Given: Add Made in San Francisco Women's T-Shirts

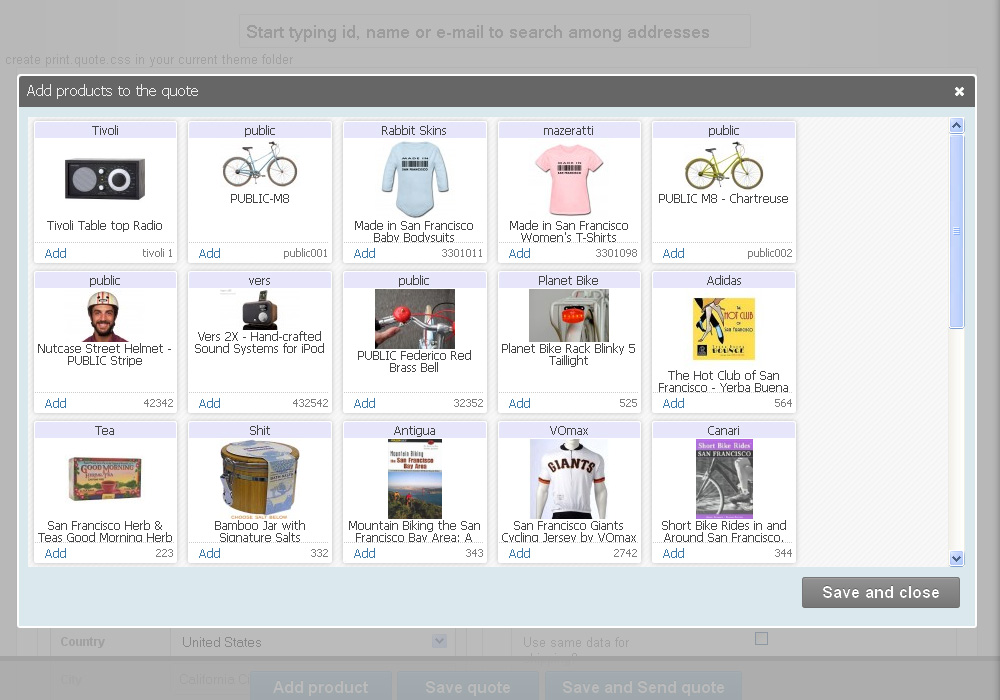Looking at the screenshot, I should pyautogui.click(x=519, y=253).
